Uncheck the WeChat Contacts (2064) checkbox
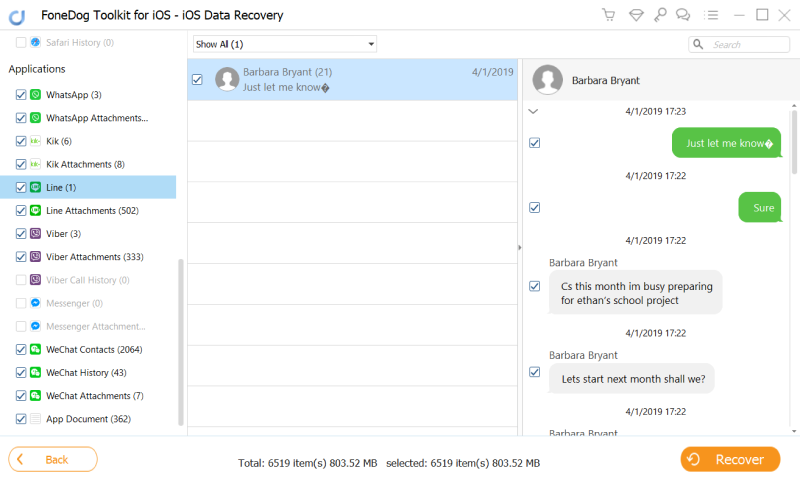Screen dimensions: 800x489 [21, 349]
